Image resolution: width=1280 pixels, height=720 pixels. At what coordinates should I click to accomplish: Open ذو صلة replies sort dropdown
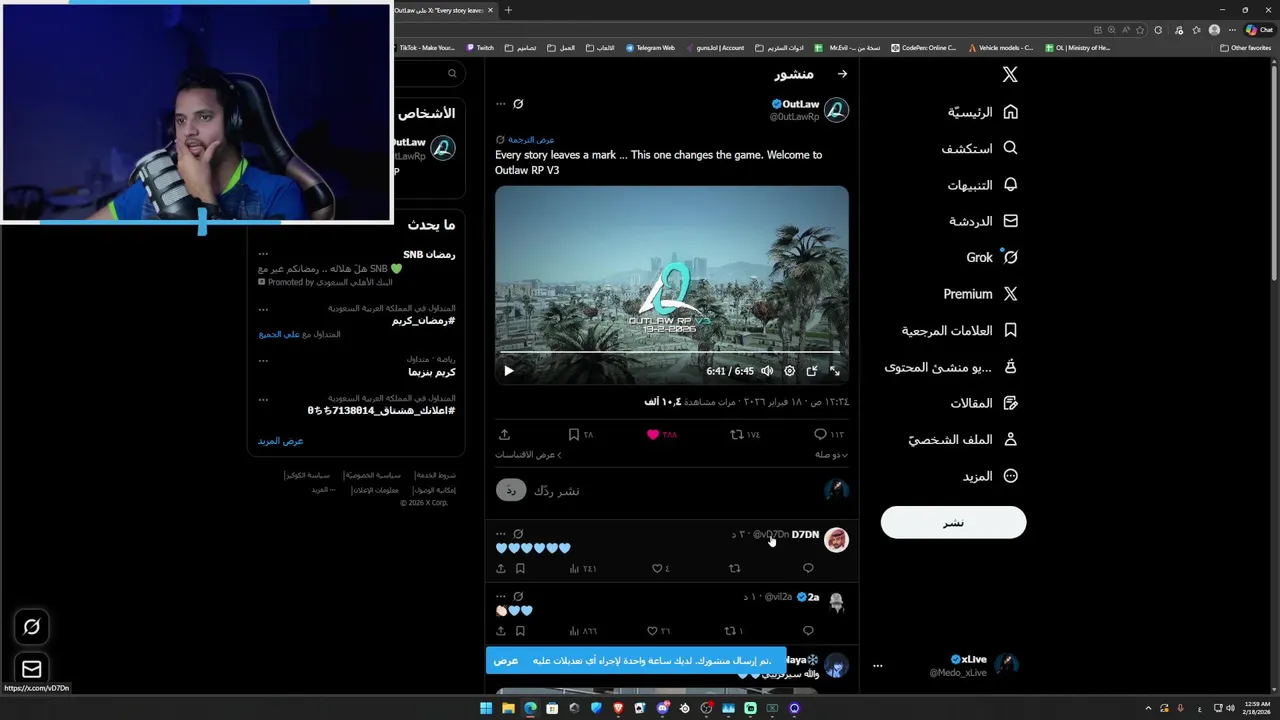[831, 455]
